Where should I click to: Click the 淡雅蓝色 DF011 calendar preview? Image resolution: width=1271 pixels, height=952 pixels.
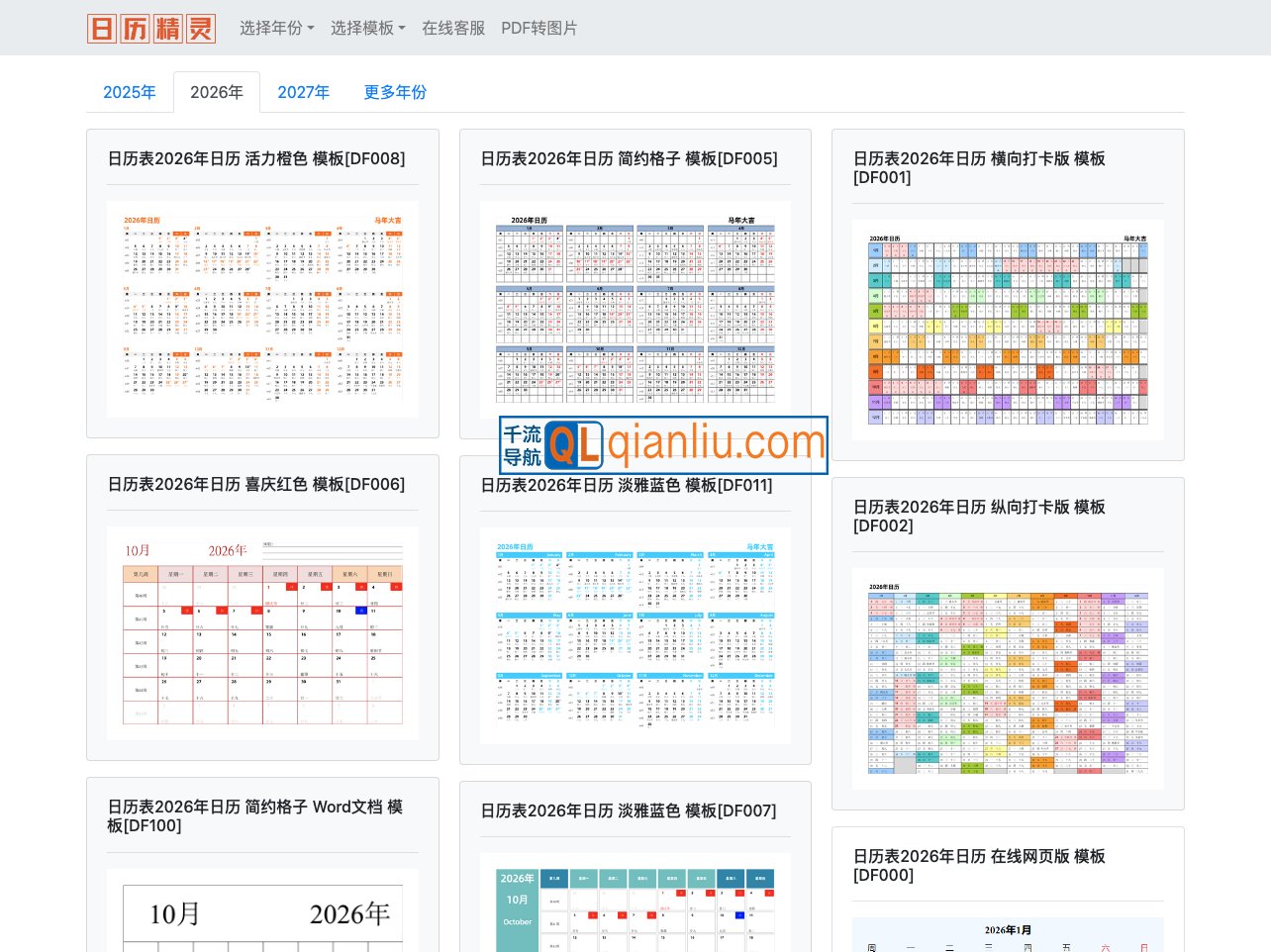635,634
